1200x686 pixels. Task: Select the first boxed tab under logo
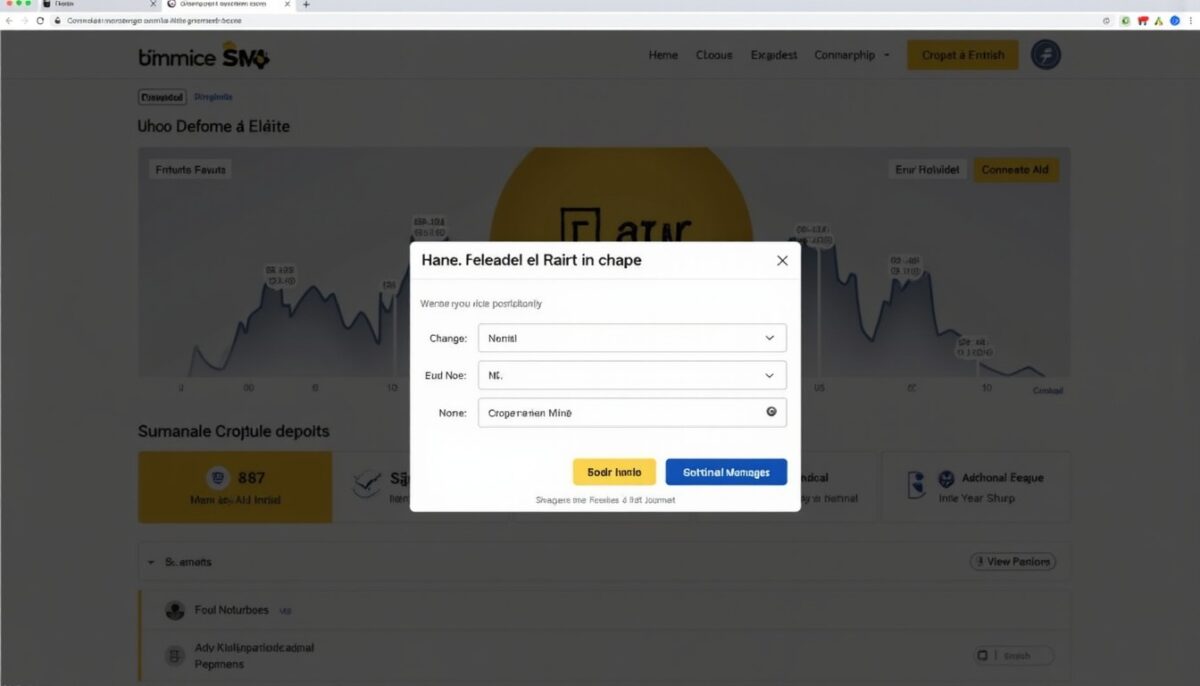162,97
